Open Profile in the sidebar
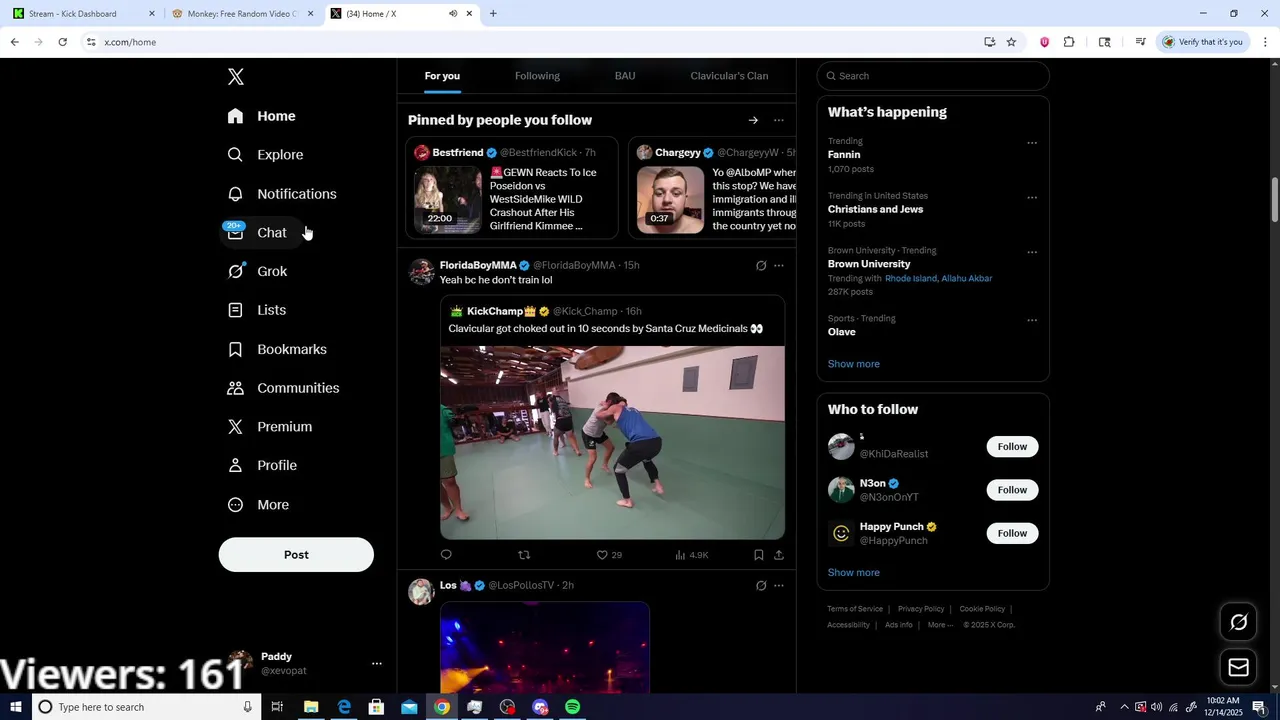This screenshot has height=720, width=1280. 261,466
